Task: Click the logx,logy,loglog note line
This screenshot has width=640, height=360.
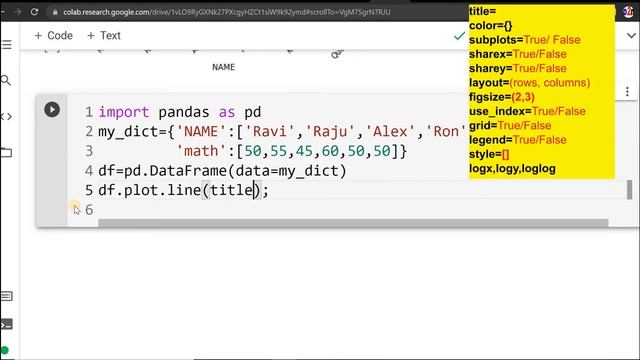Action: (512, 169)
